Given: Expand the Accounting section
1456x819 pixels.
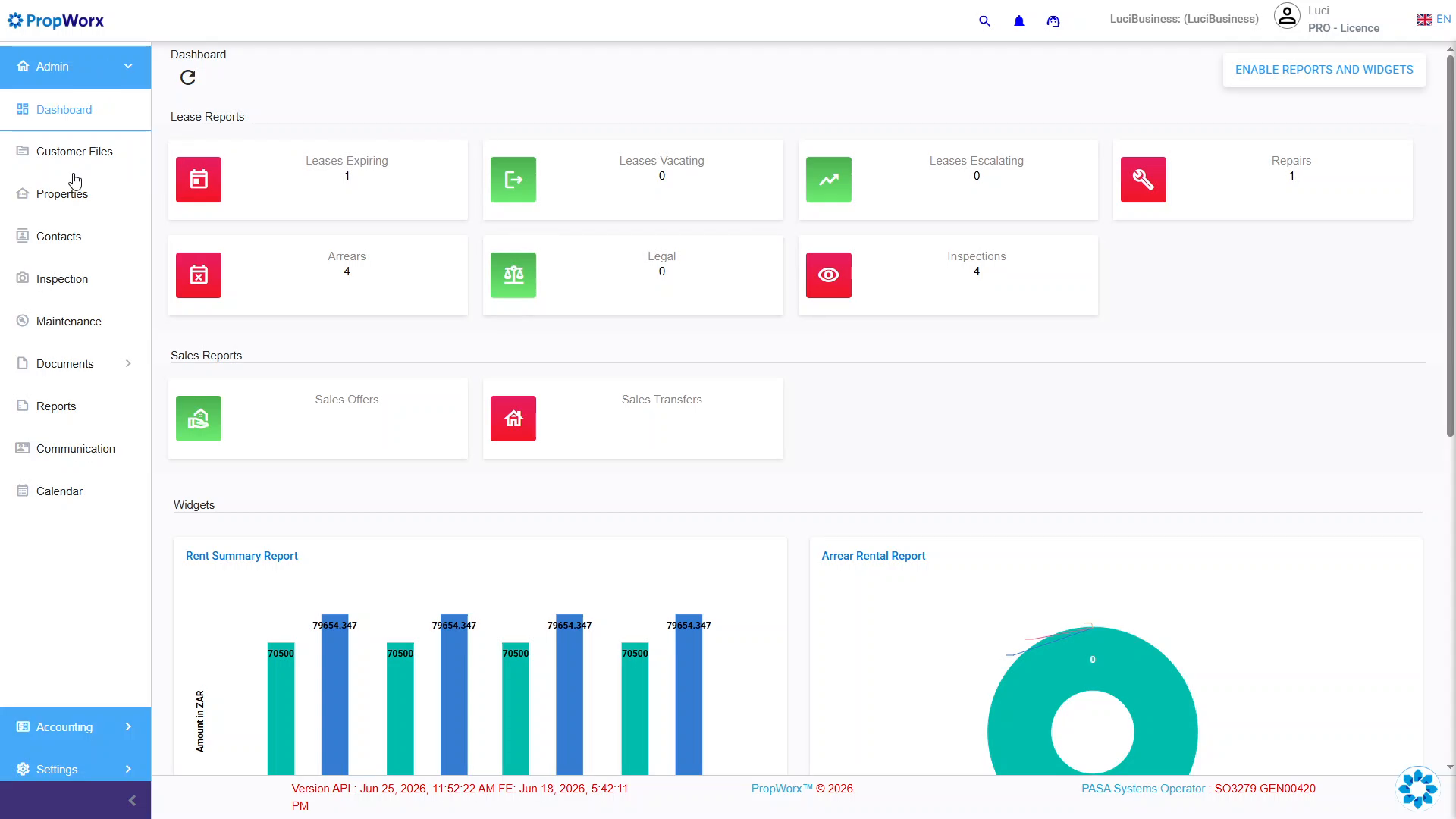Looking at the screenshot, I should click(75, 727).
